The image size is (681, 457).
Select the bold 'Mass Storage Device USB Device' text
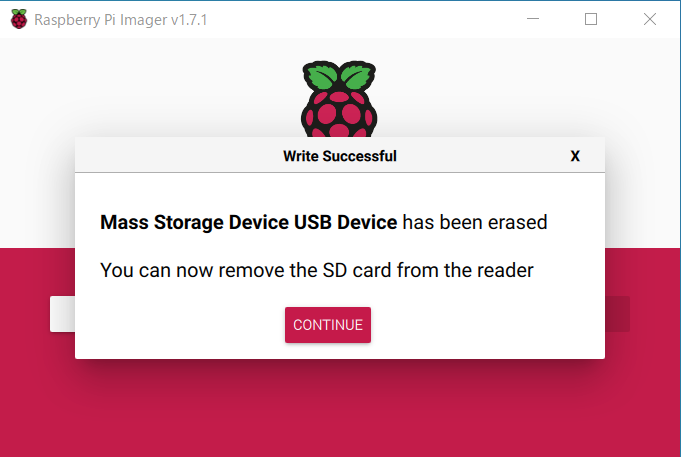click(x=248, y=222)
